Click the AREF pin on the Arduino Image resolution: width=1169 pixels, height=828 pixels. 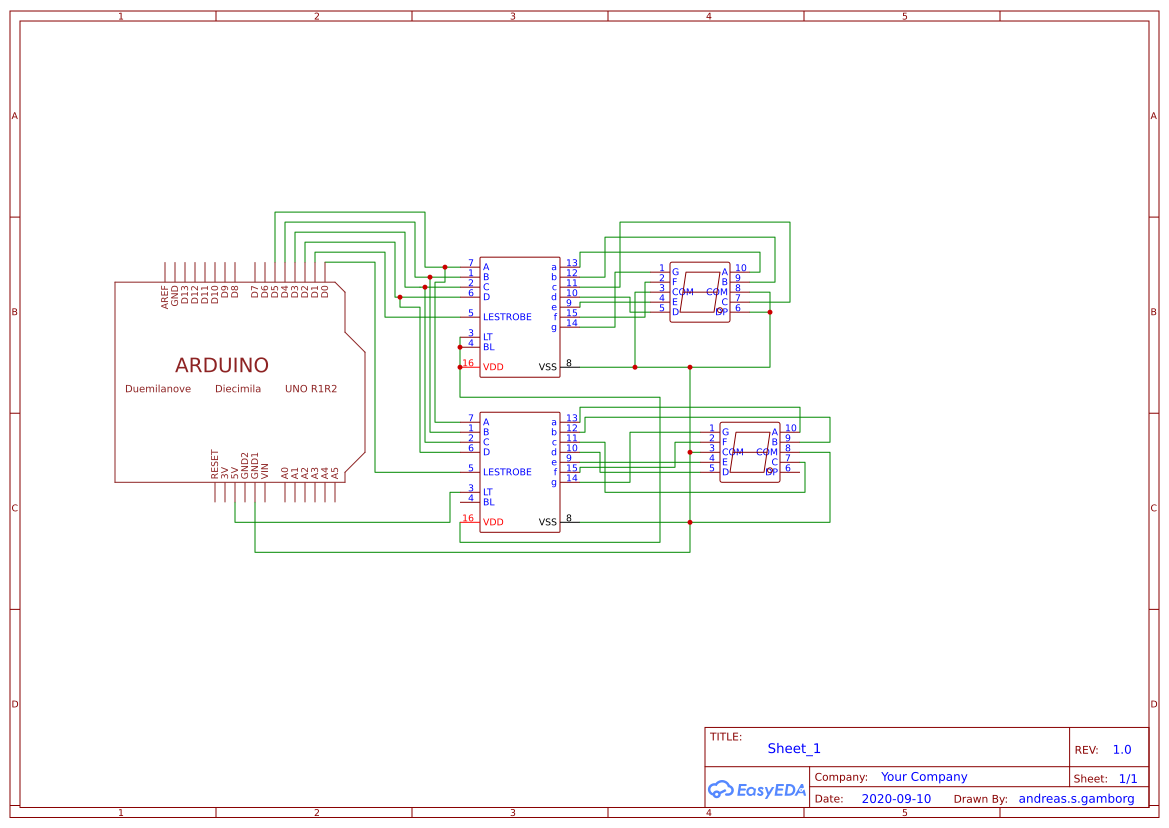[x=167, y=290]
